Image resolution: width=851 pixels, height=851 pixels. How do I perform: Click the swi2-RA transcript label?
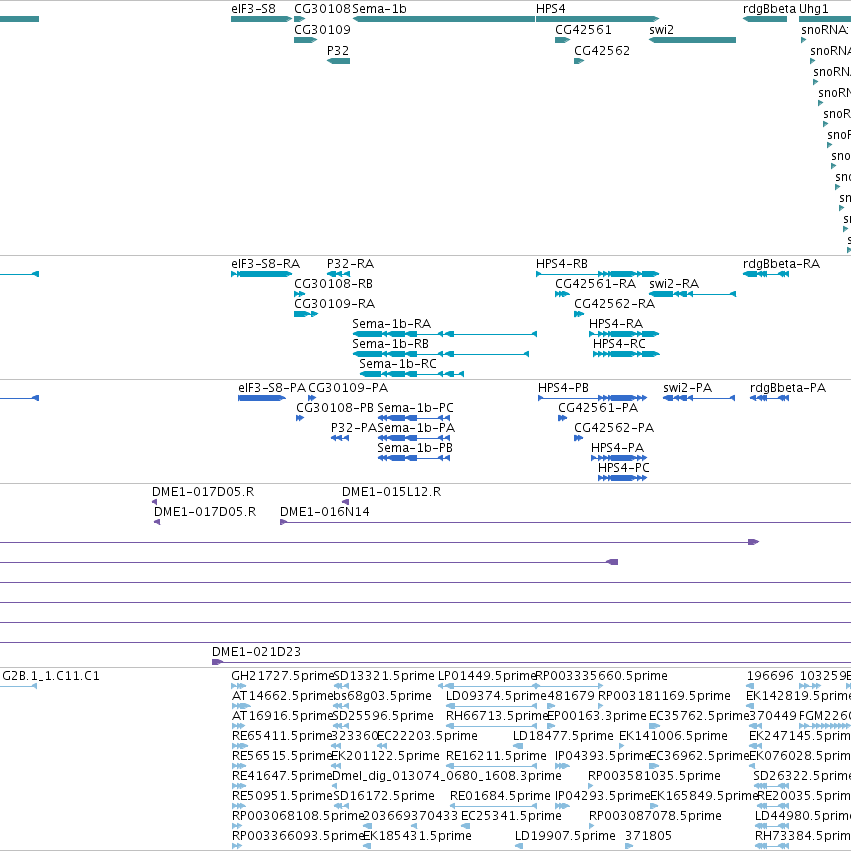click(674, 284)
